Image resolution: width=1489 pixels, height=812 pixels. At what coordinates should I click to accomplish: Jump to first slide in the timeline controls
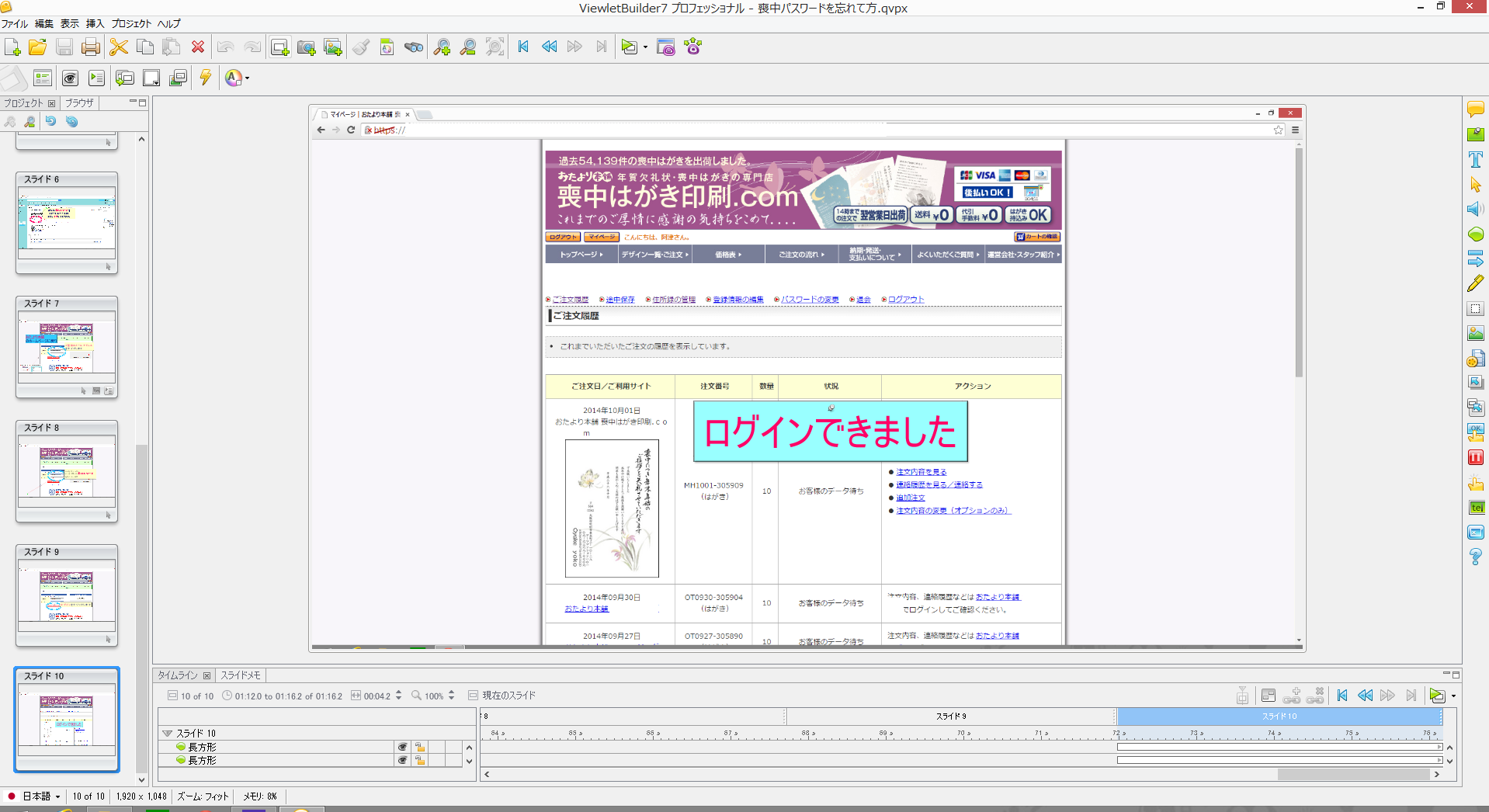pos(1342,696)
